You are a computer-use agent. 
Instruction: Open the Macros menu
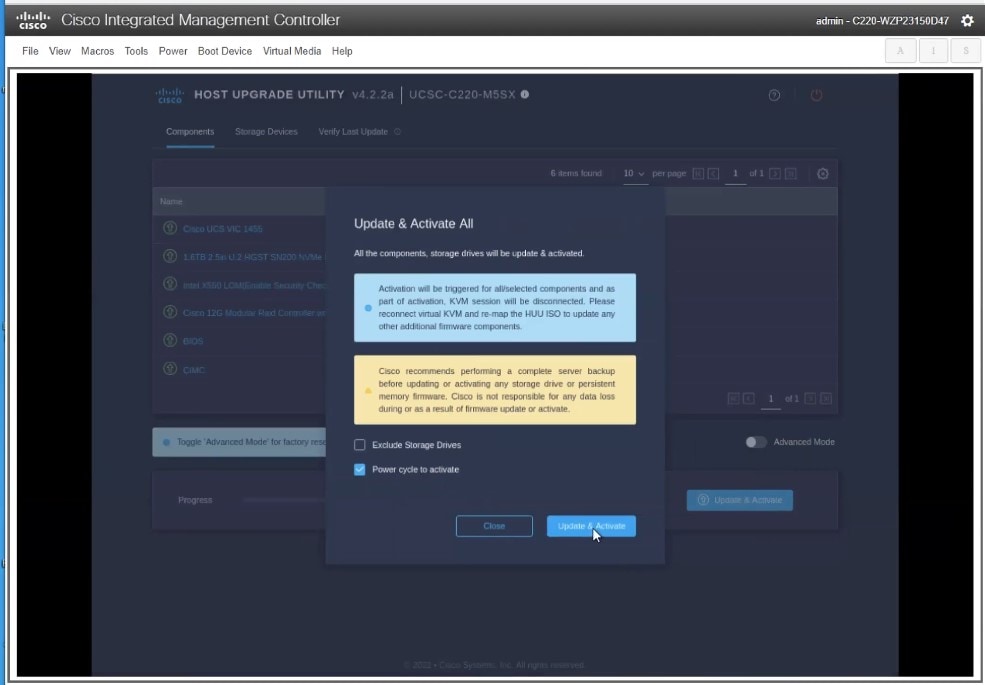(97, 51)
